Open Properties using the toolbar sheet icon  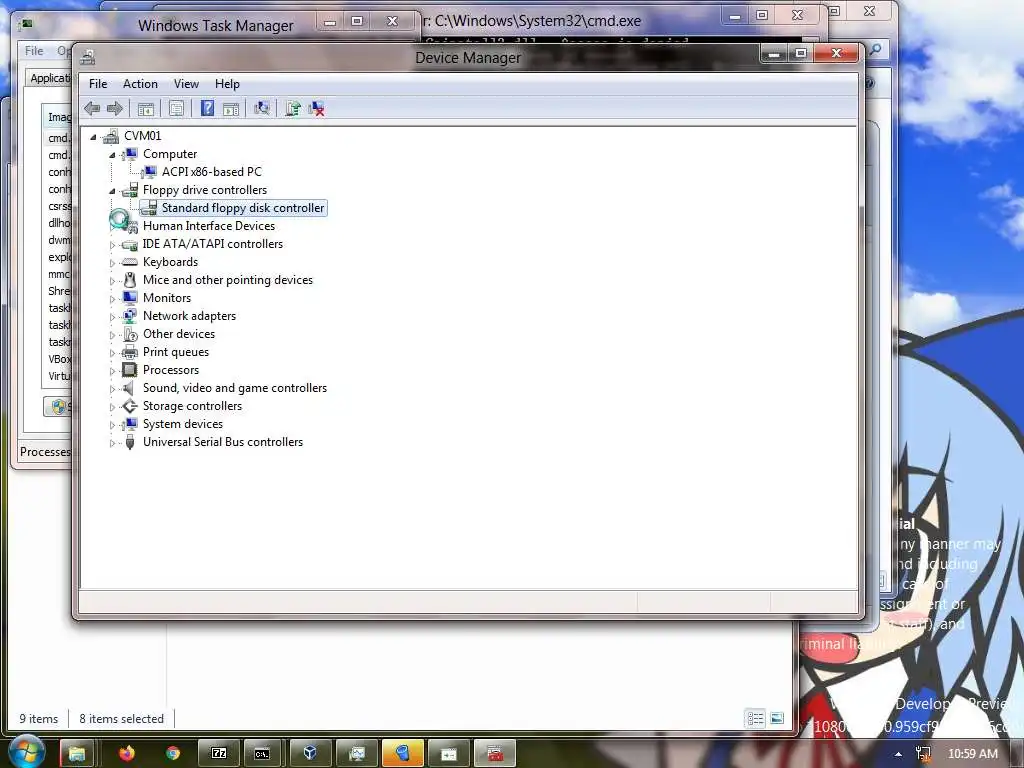tap(176, 109)
